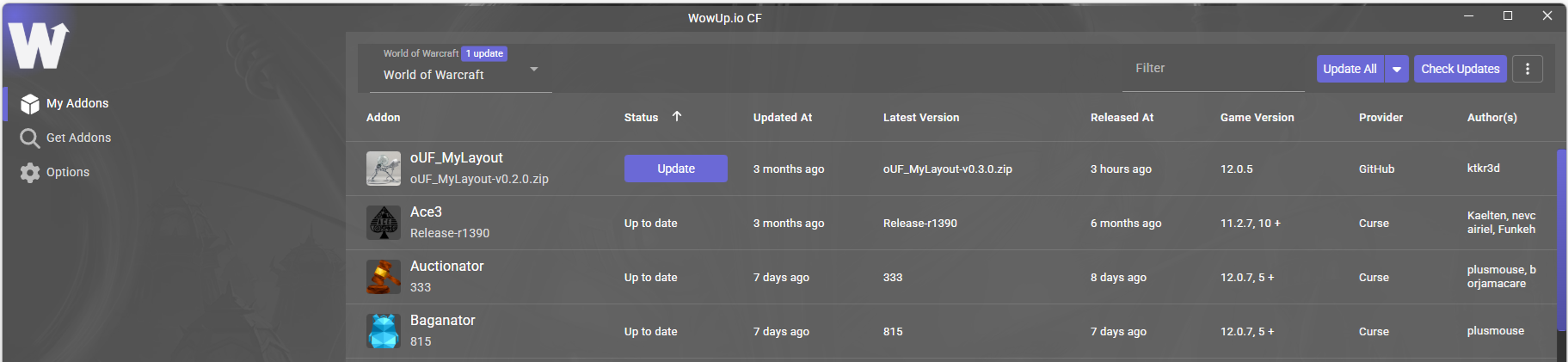Viewport: 1568px width, 362px height.
Task: Sort by Released At column header
Action: click(1122, 118)
